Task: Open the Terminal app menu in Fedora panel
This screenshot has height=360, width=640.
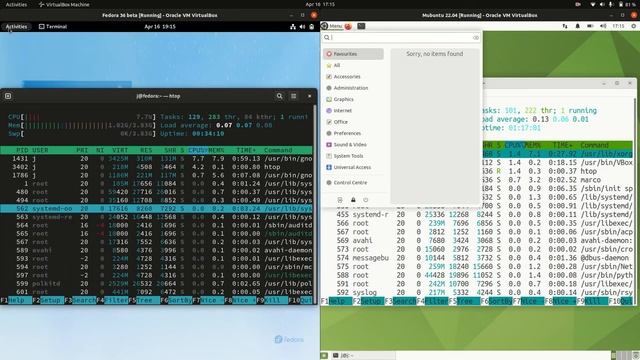Action: [53, 27]
